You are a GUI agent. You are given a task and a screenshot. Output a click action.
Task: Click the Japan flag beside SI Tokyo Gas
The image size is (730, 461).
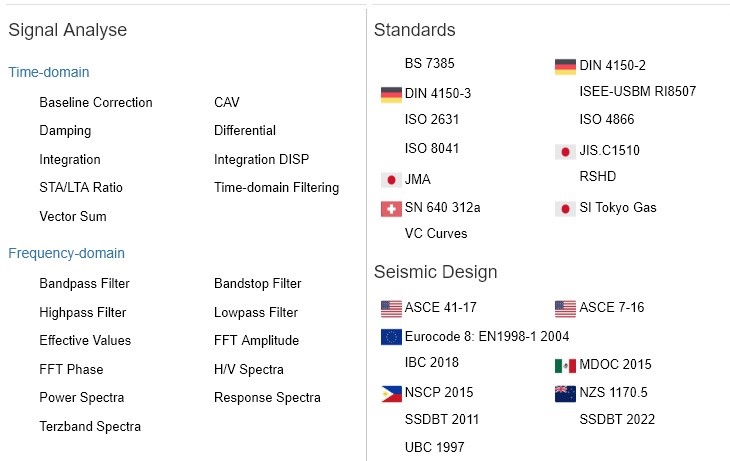pyautogui.click(x=565, y=209)
